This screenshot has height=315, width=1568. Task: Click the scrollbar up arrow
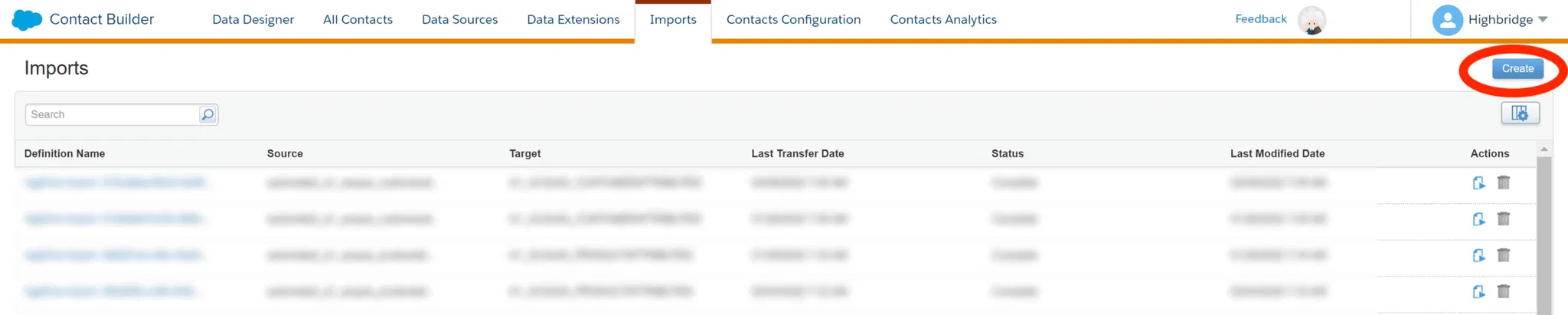click(1544, 149)
